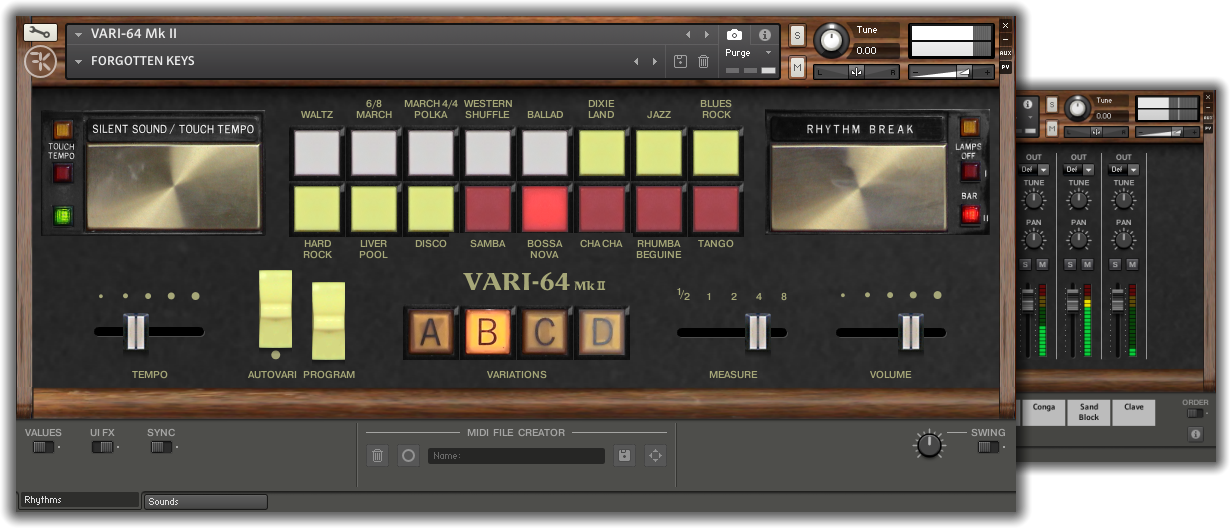Select the Cha Cha rhythm pad
This screenshot has width=1232, height=528.
(602, 208)
